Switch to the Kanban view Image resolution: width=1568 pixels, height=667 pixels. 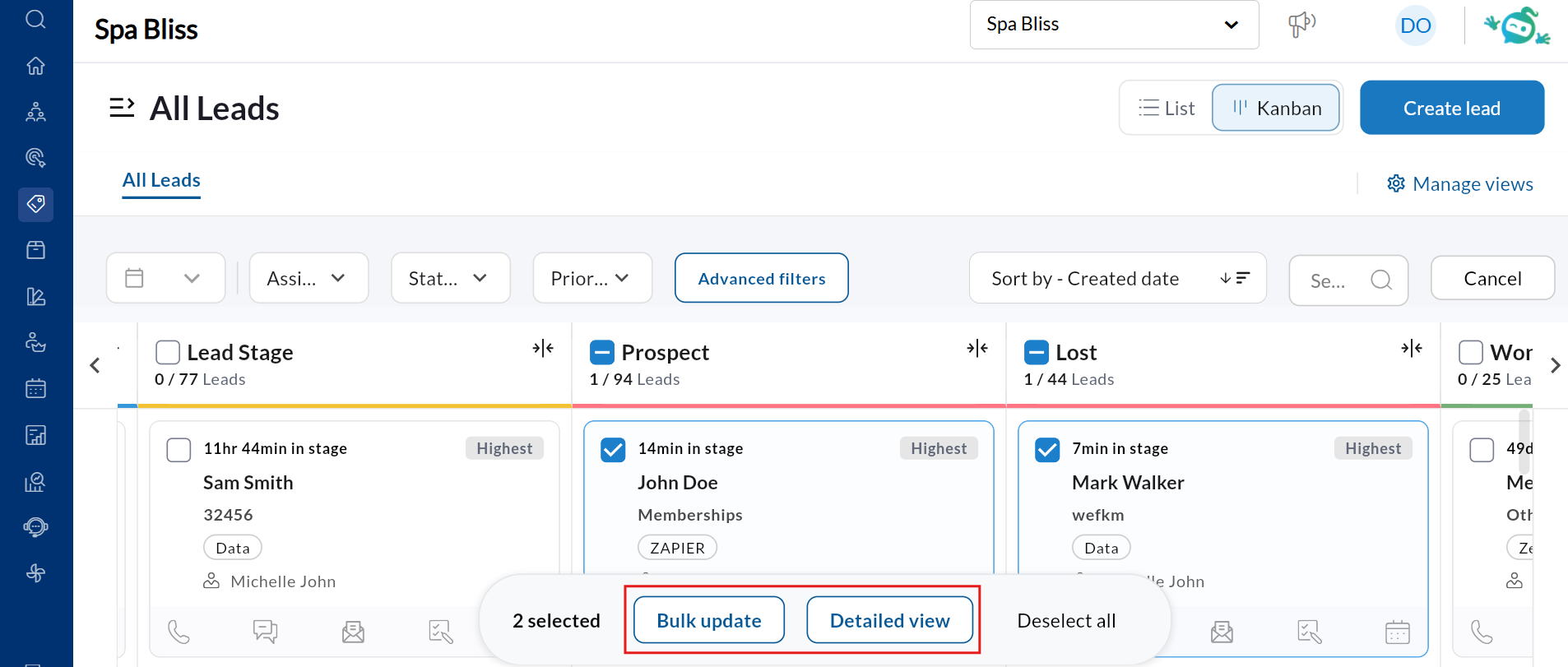coord(1276,108)
